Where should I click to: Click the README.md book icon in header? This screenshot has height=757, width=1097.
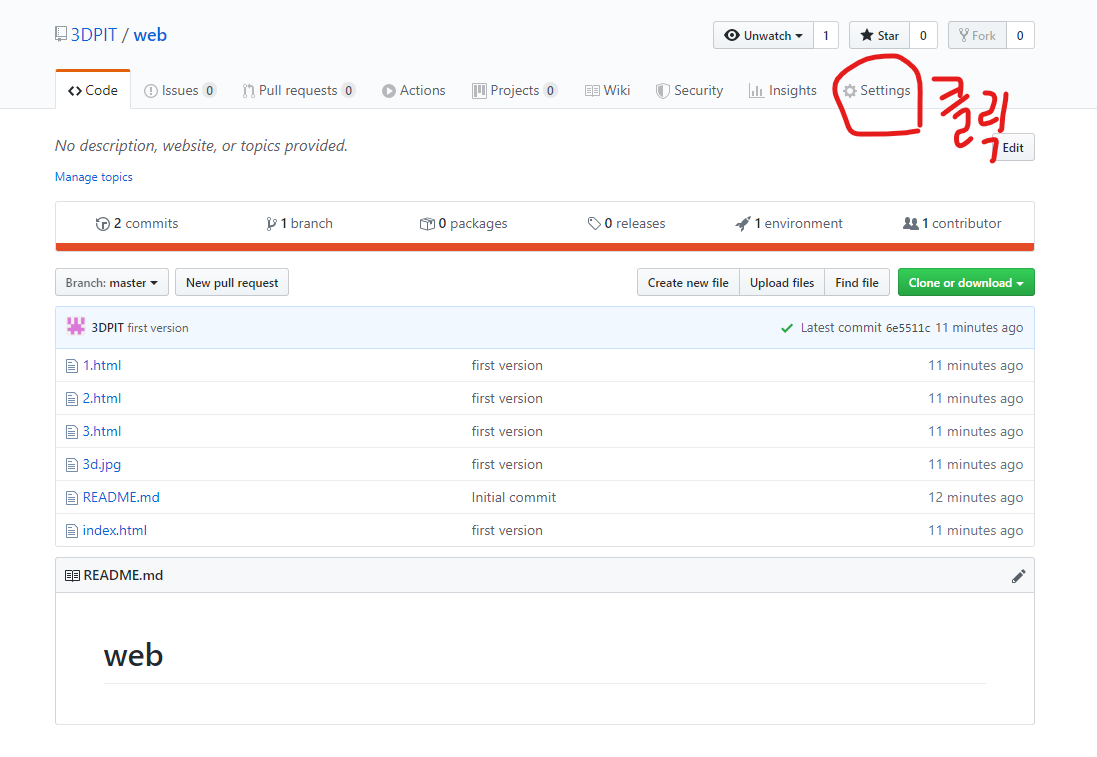[x=72, y=575]
